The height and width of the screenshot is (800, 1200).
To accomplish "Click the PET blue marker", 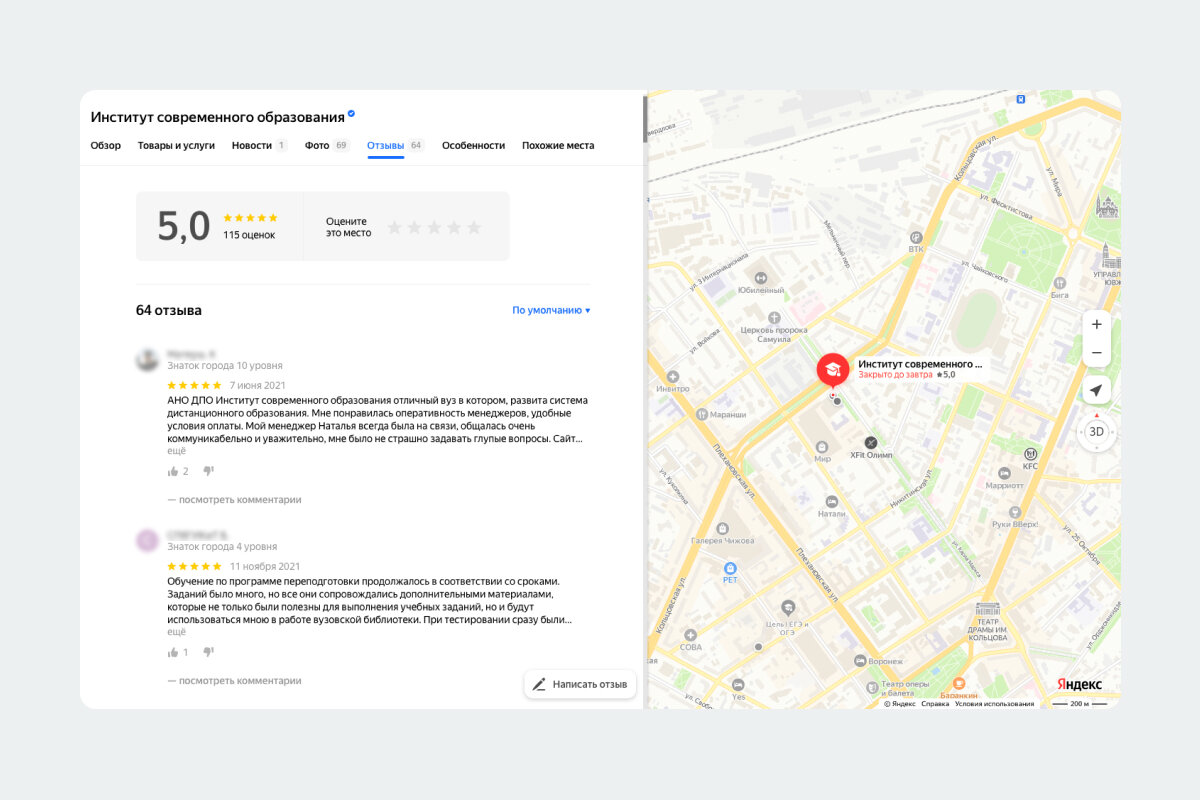I will [730, 567].
